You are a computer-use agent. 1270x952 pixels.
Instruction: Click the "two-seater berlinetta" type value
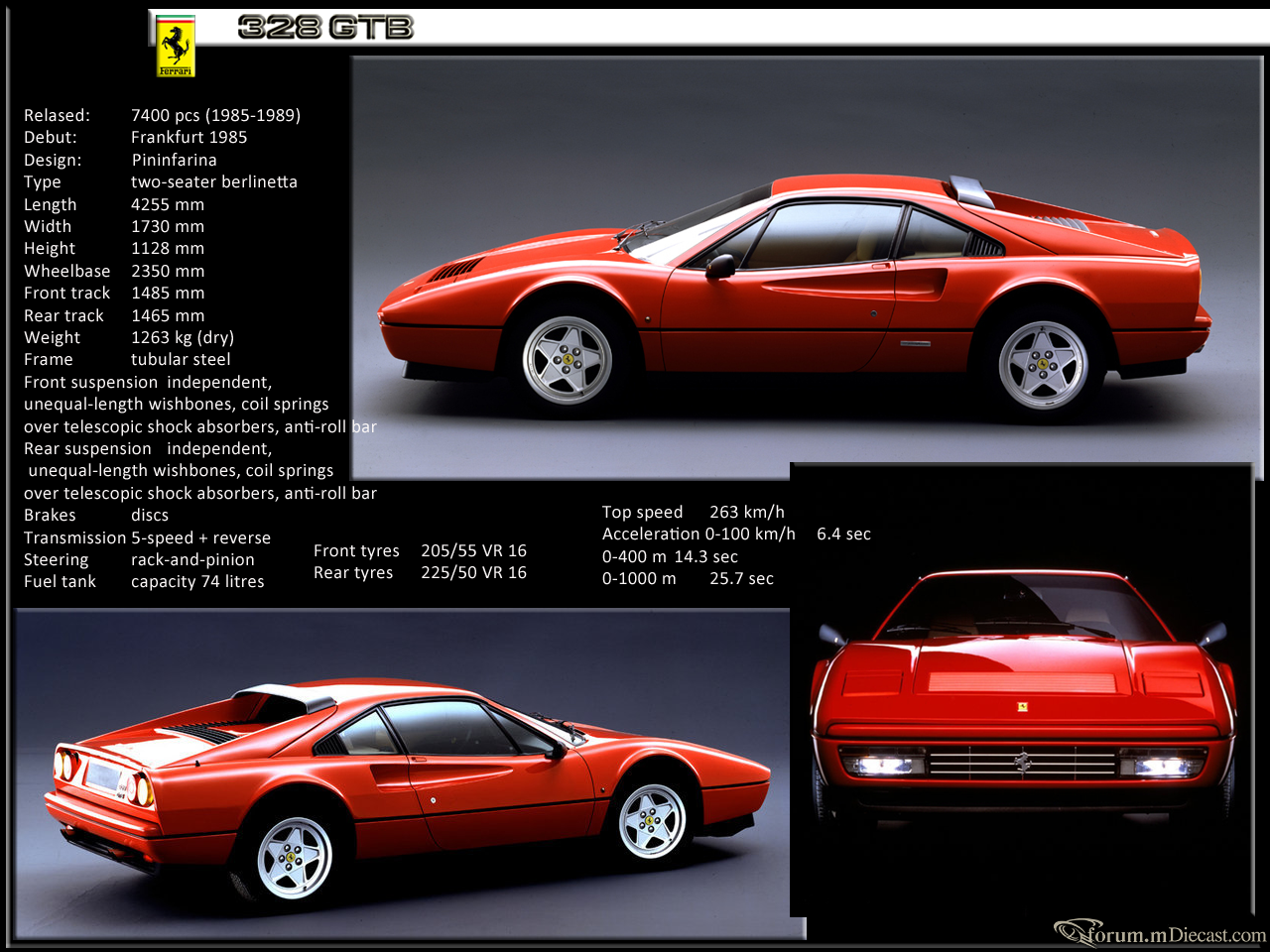coord(214,181)
